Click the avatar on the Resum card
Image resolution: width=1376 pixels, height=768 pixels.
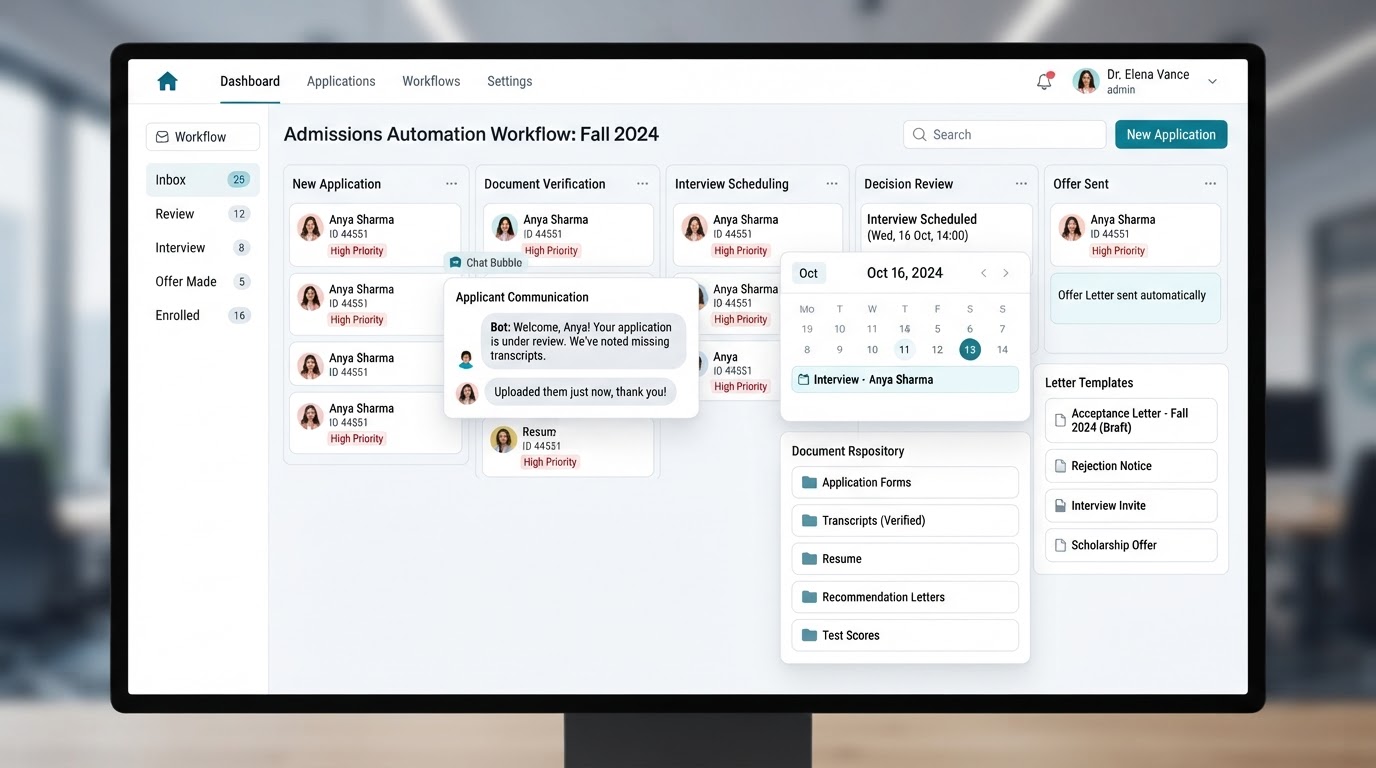[504, 439]
